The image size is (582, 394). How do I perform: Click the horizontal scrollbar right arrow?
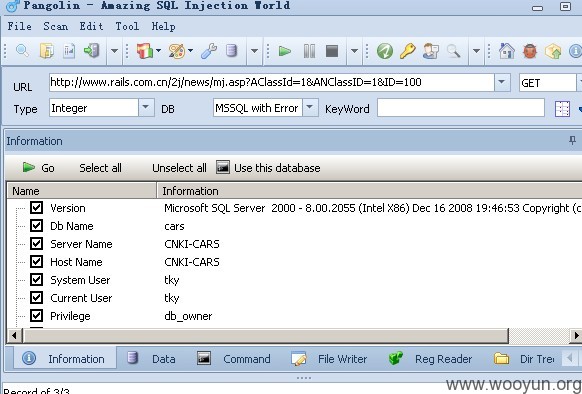pos(576,335)
